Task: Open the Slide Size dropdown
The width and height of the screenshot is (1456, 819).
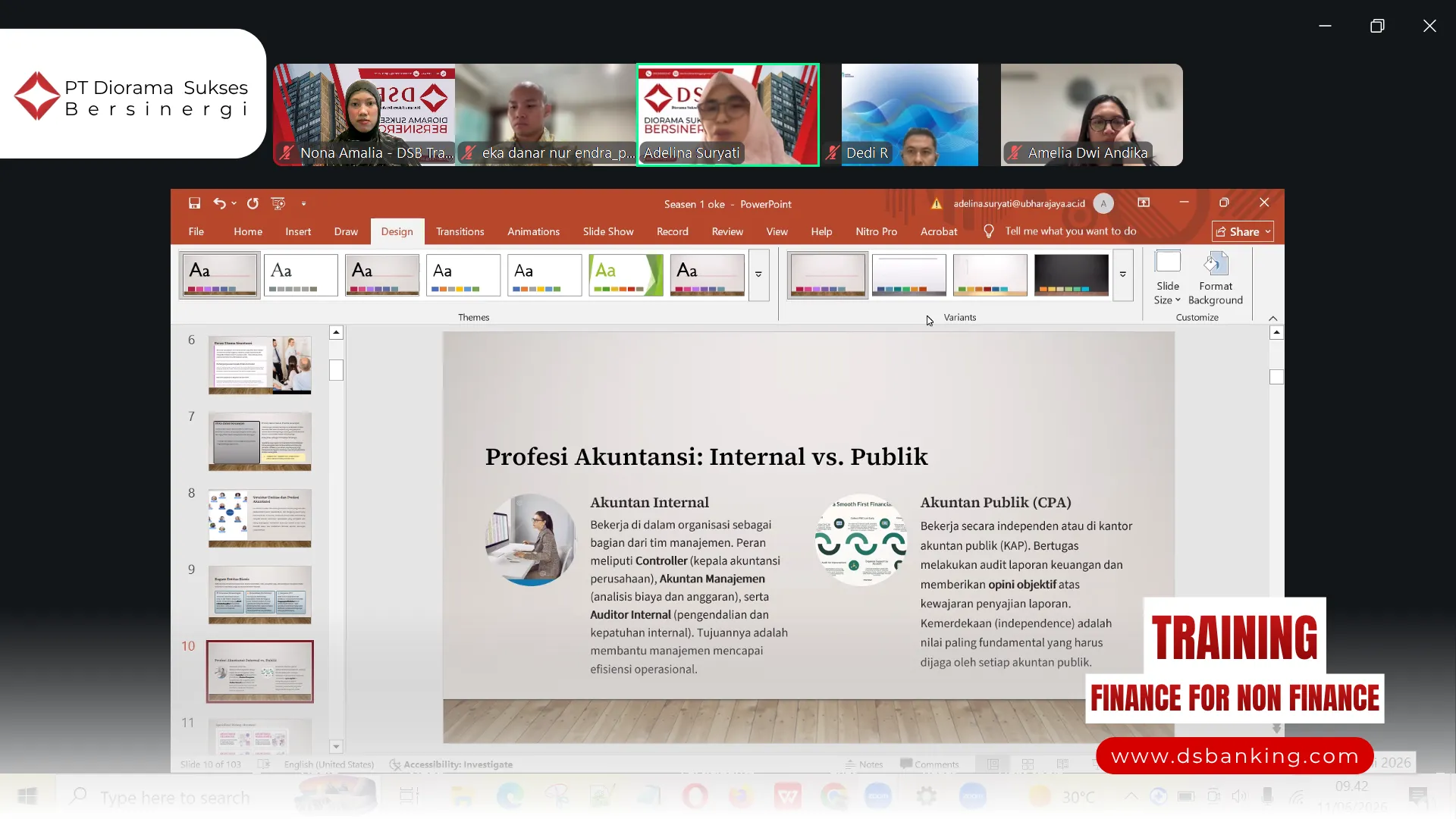Action: pyautogui.click(x=1167, y=278)
